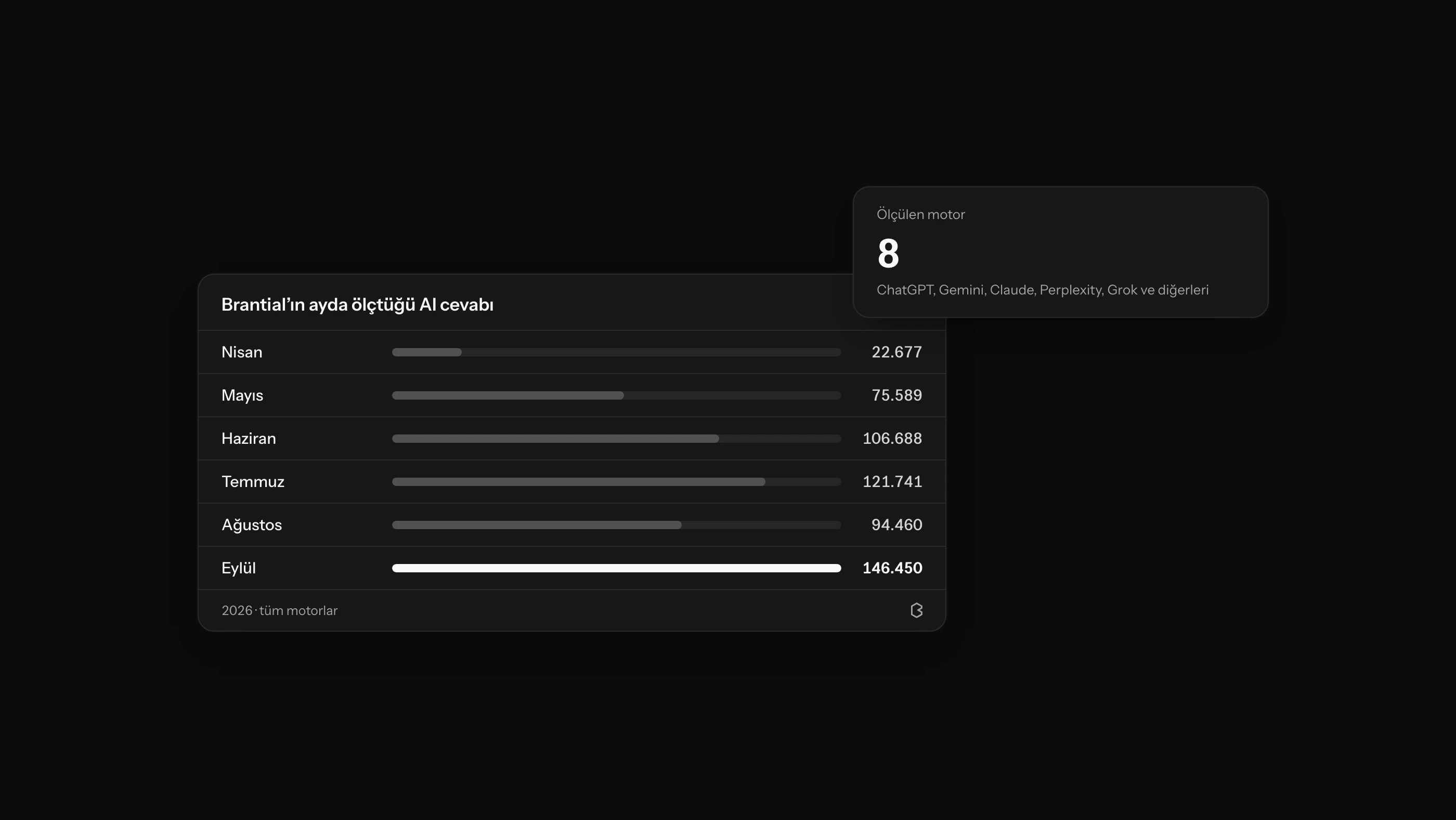Select the Ağustos month label
This screenshot has height=820, width=1456.
coord(252,525)
